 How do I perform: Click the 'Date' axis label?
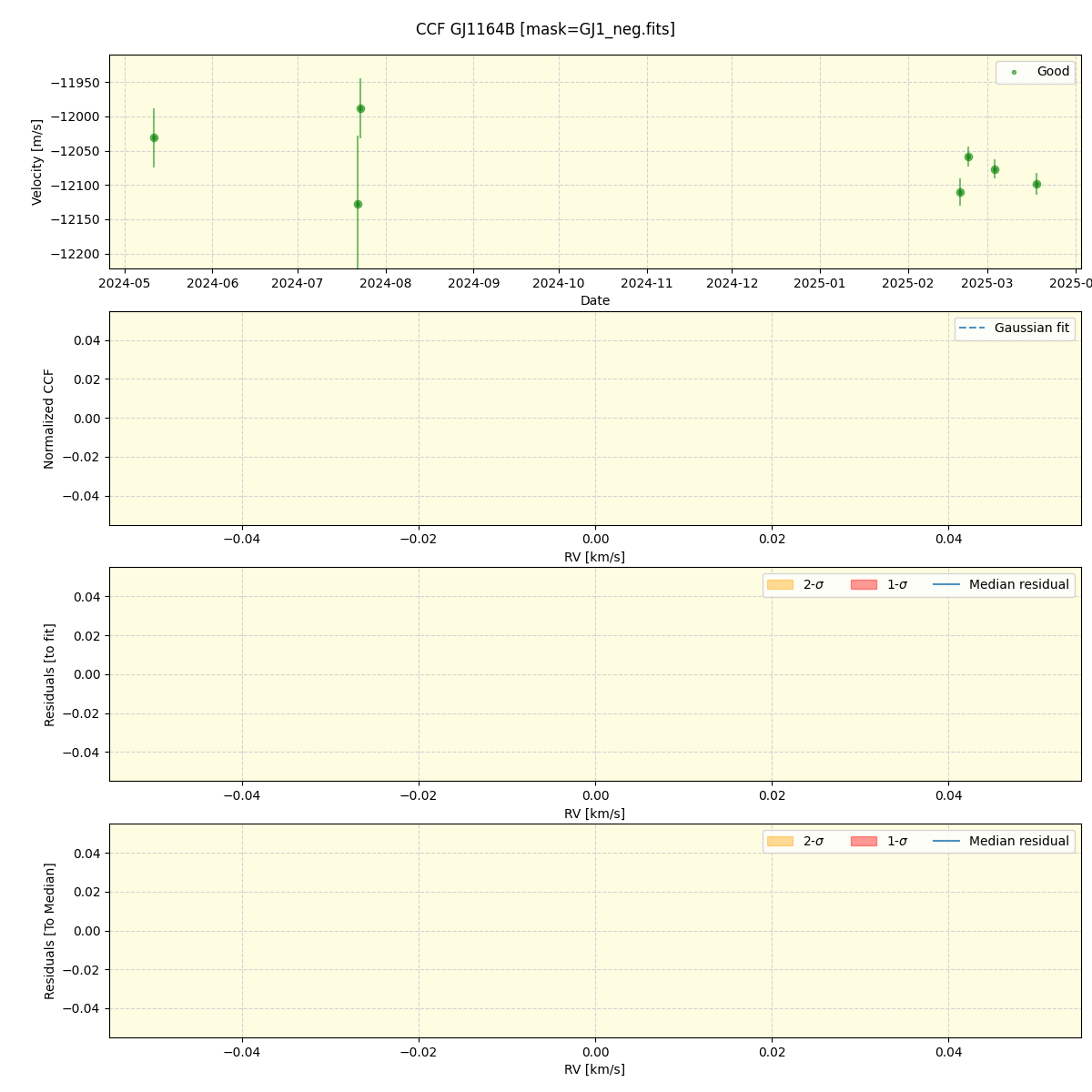[x=595, y=301]
